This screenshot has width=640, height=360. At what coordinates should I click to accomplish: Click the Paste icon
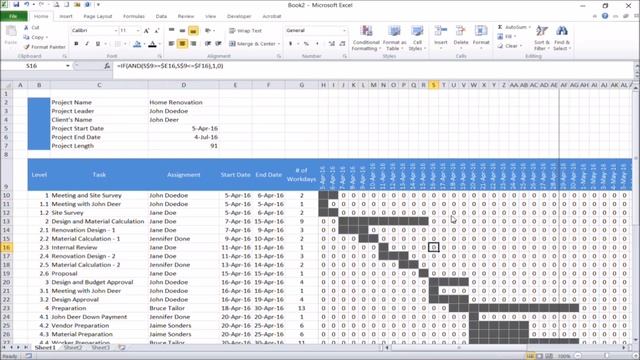coord(11,32)
